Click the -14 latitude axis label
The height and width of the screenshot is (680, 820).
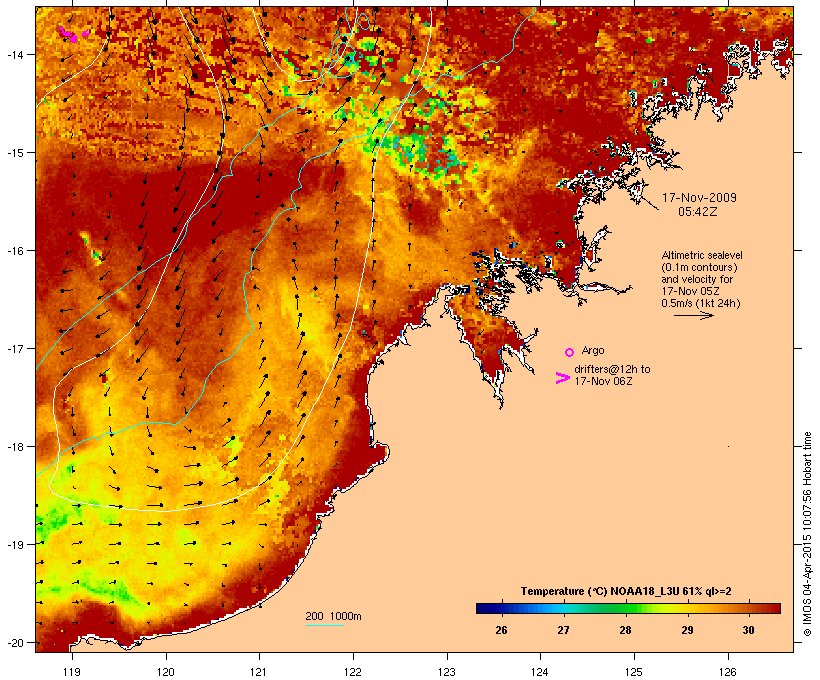tap(14, 54)
